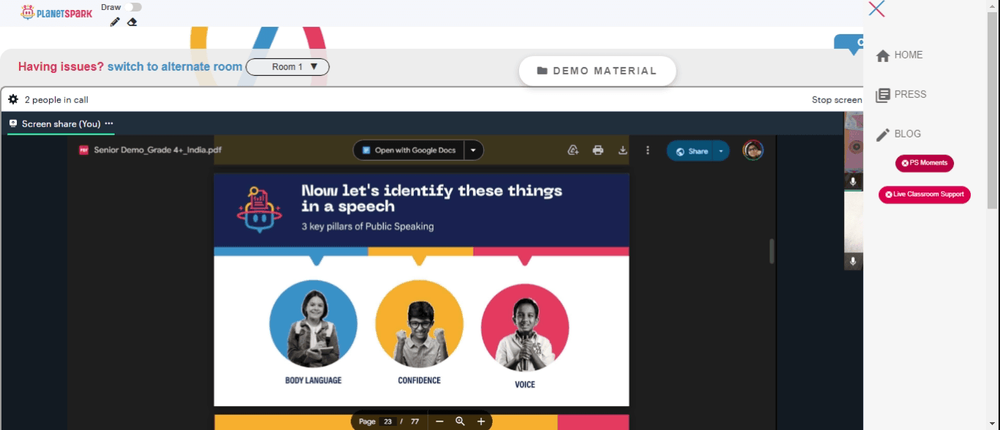Close the side menu with X
The image size is (1000, 430).
click(x=876, y=9)
